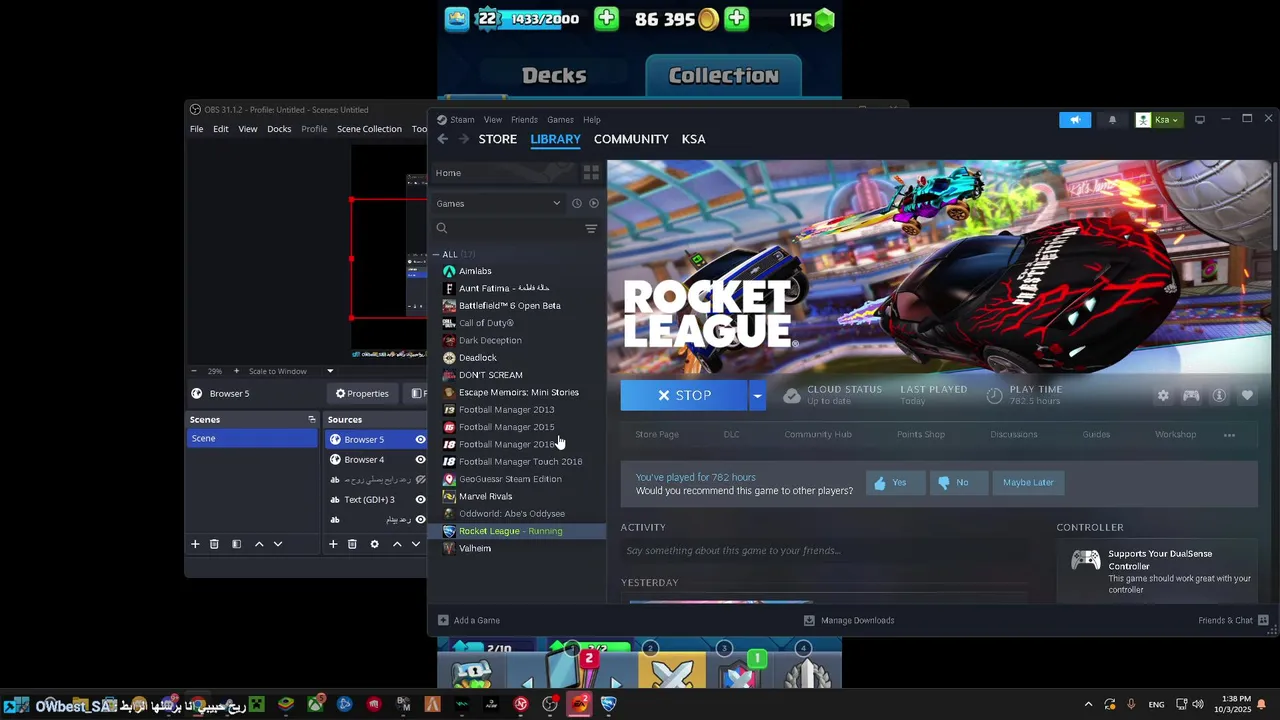Switch library to grid view icon

[591, 173]
